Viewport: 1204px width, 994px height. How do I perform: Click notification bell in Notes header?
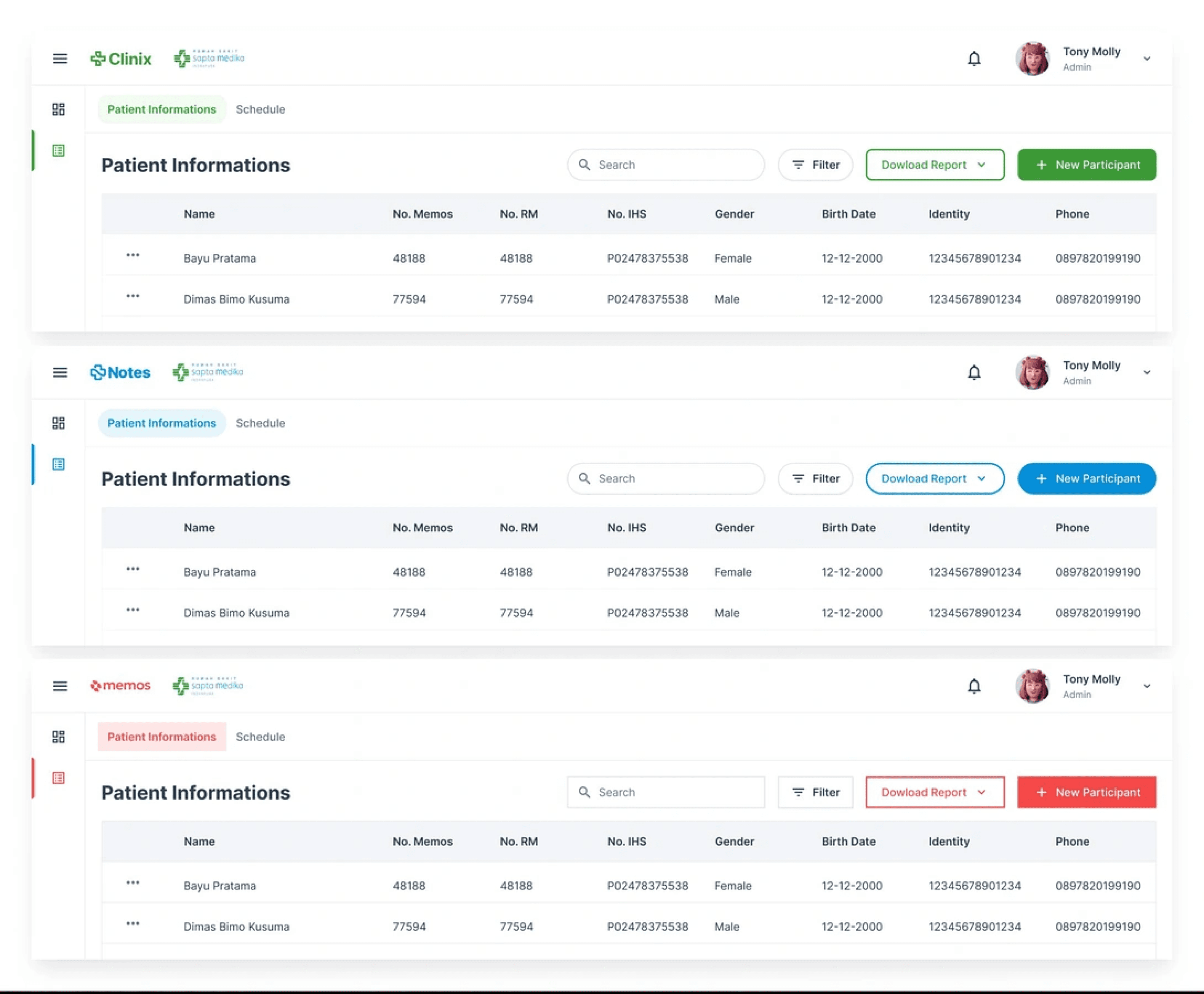tap(974, 372)
